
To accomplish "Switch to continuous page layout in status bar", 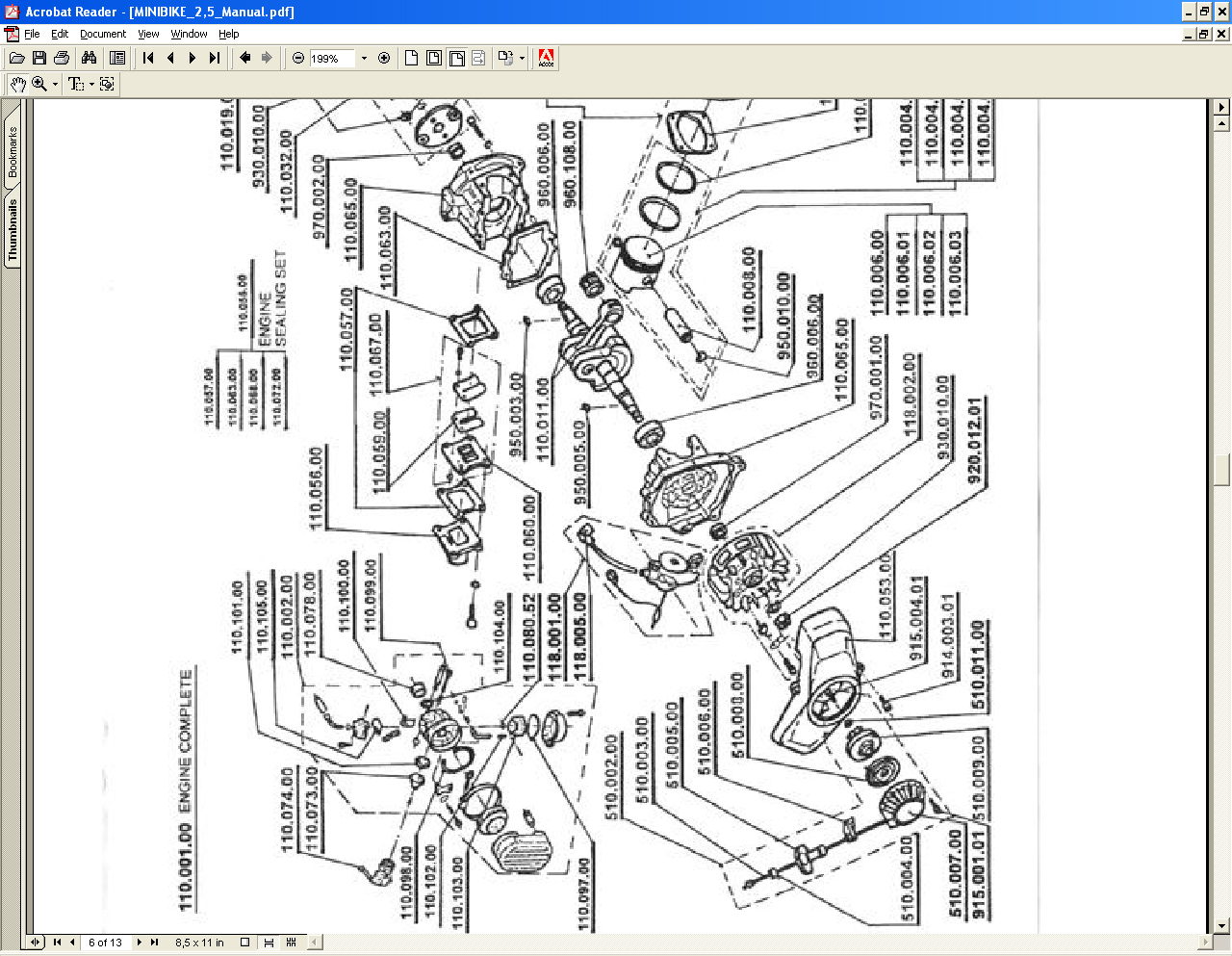I will pos(269,943).
